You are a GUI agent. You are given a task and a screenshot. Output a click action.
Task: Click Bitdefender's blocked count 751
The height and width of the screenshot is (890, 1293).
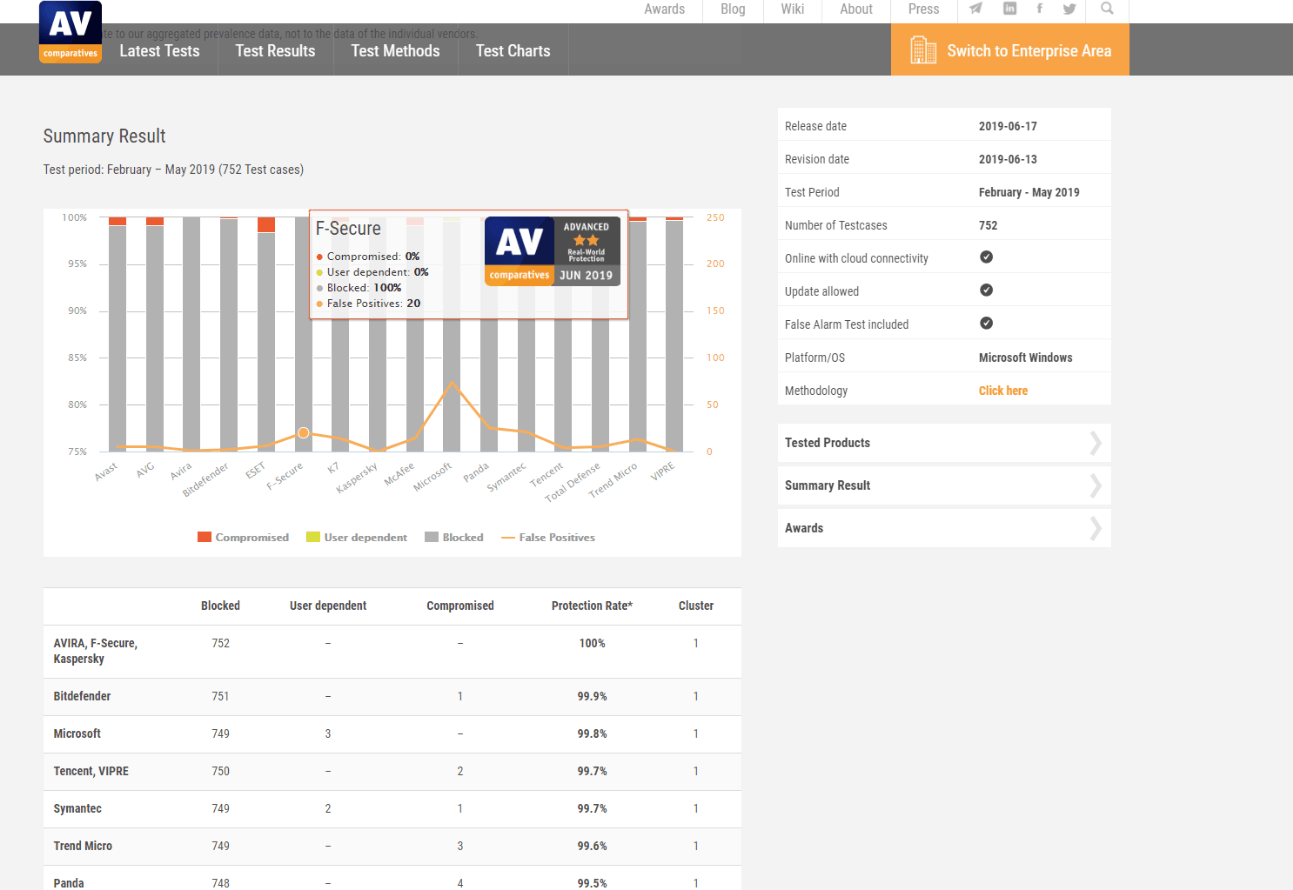[220, 696]
